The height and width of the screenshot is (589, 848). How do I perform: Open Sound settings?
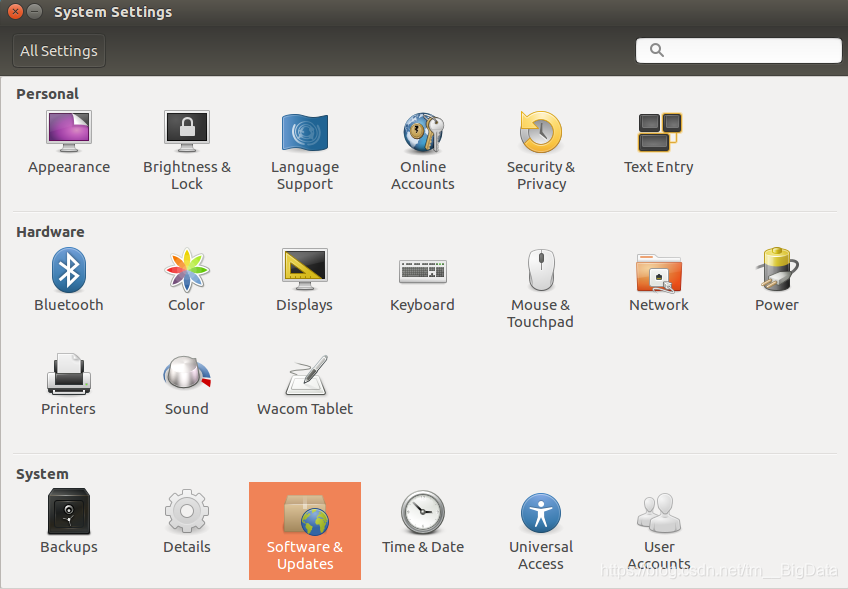point(187,385)
